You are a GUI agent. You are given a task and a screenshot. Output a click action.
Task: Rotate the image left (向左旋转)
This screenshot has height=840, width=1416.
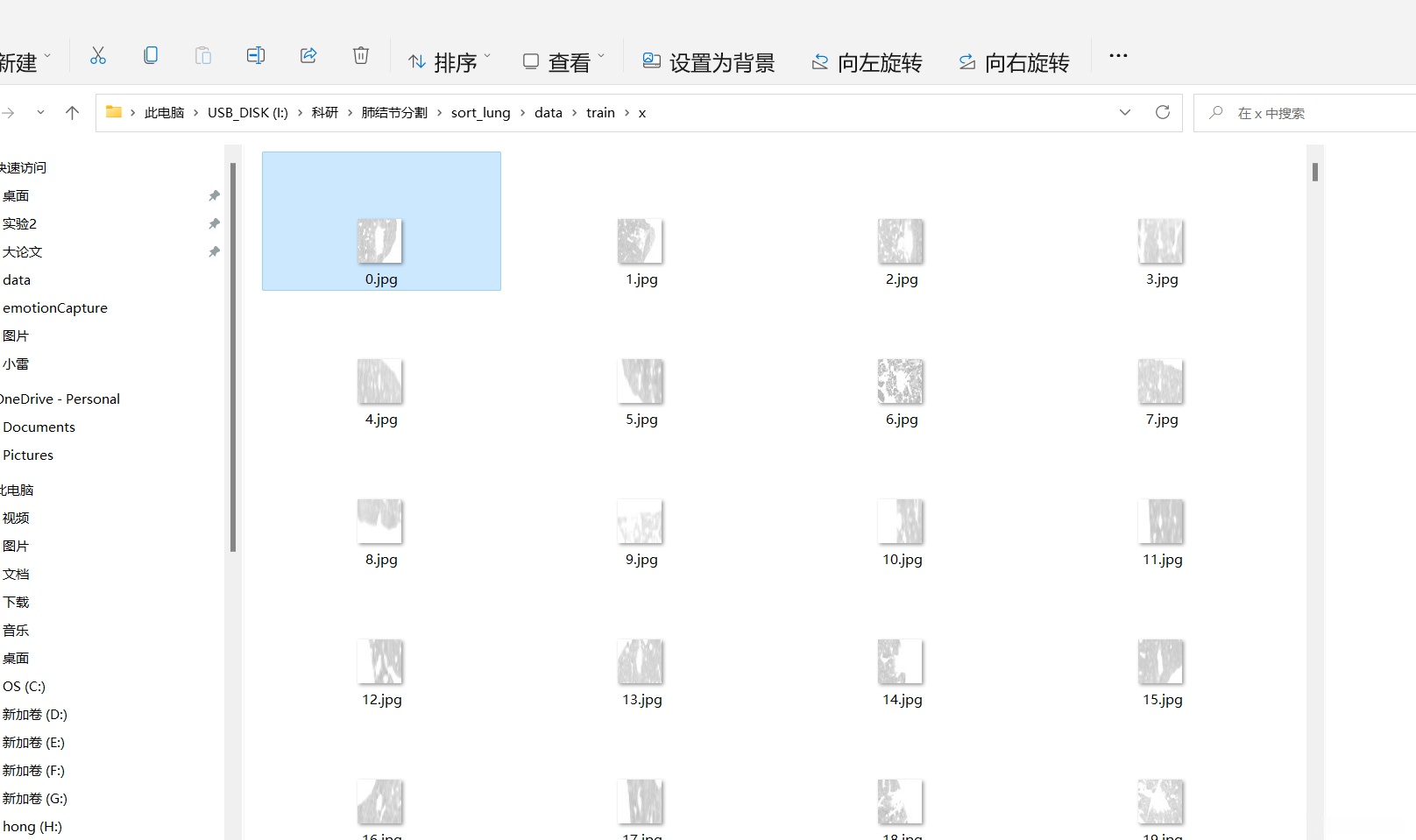(866, 61)
